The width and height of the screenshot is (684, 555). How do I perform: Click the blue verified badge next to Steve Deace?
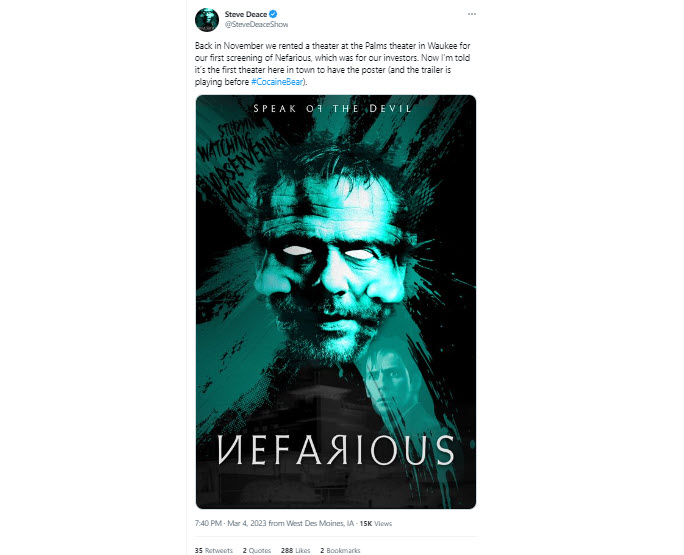(273, 14)
